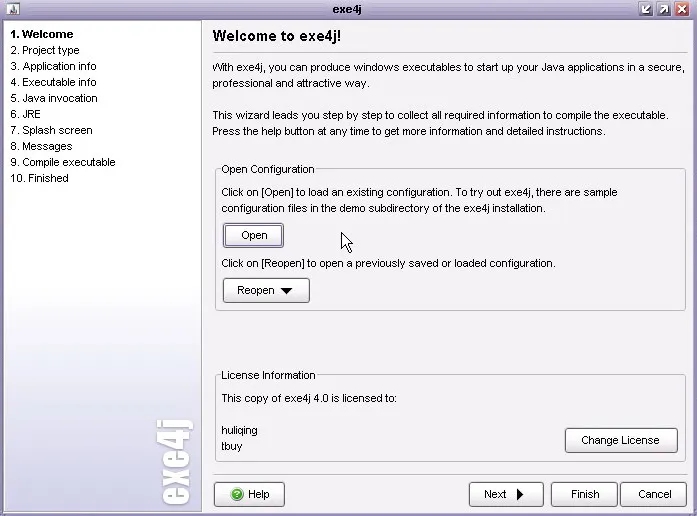The image size is (697, 516).
Task: Close the exe4j window
Action: click(682, 9)
